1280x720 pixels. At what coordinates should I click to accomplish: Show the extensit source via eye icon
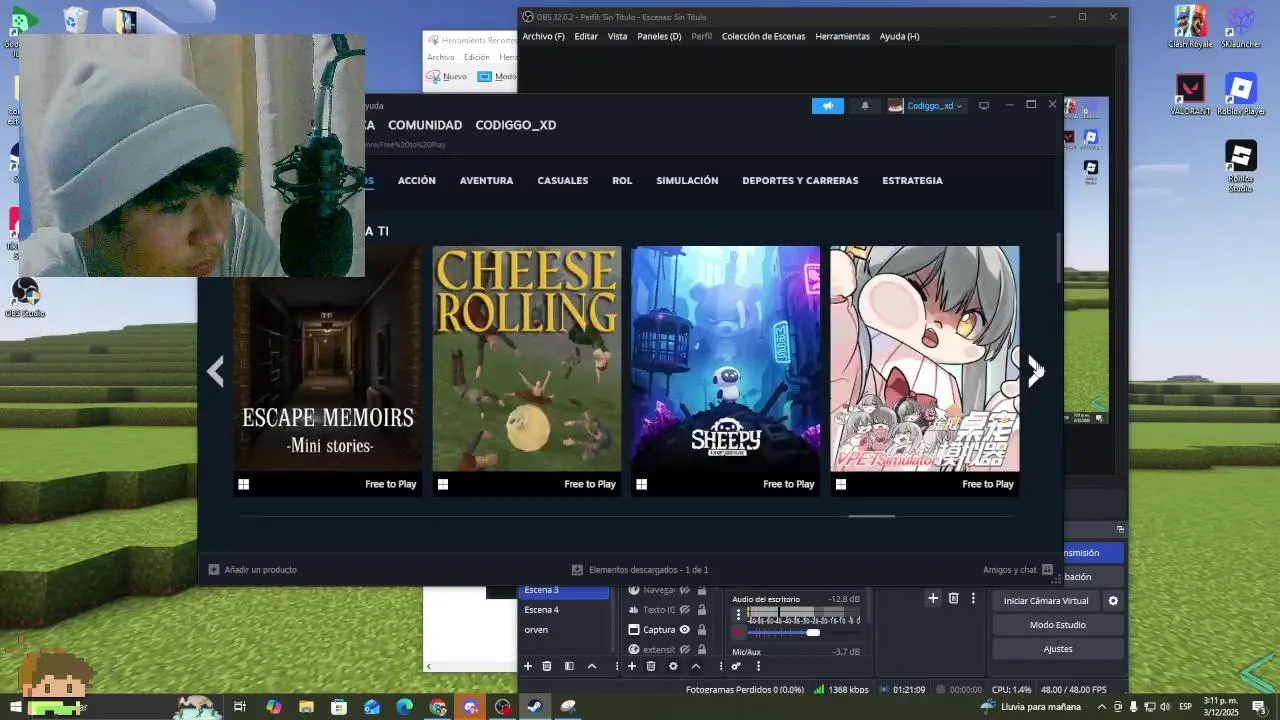click(685, 650)
